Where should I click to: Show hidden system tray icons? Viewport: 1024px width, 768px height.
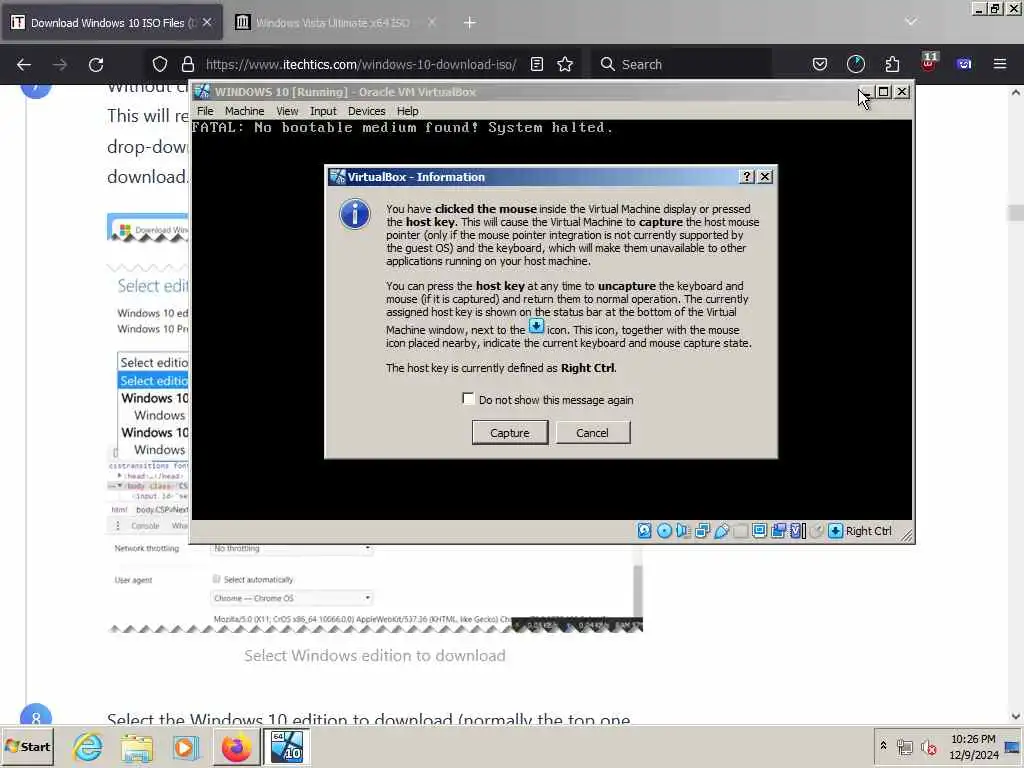pos(883,745)
